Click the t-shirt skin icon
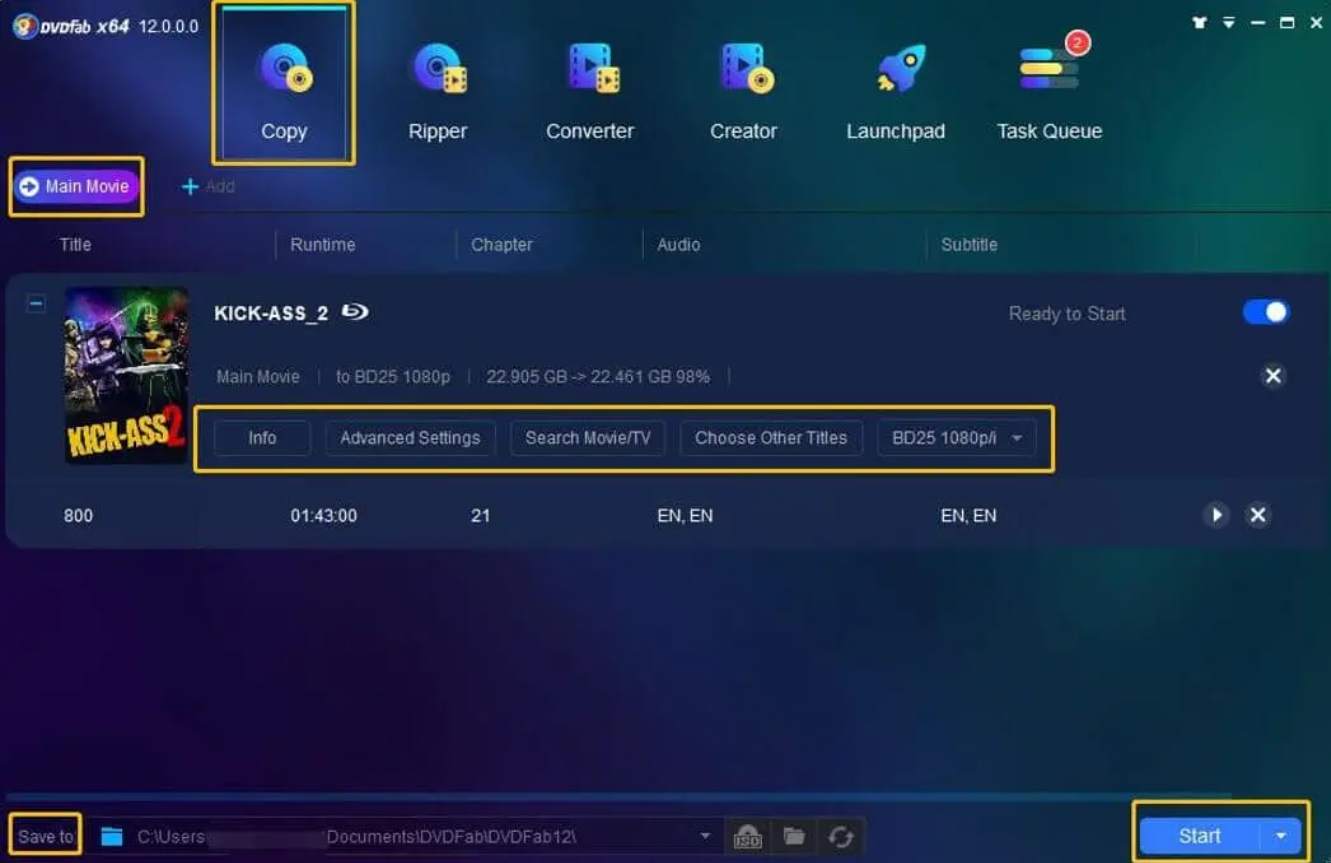Viewport: 1331px width, 863px height. [1199, 22]
